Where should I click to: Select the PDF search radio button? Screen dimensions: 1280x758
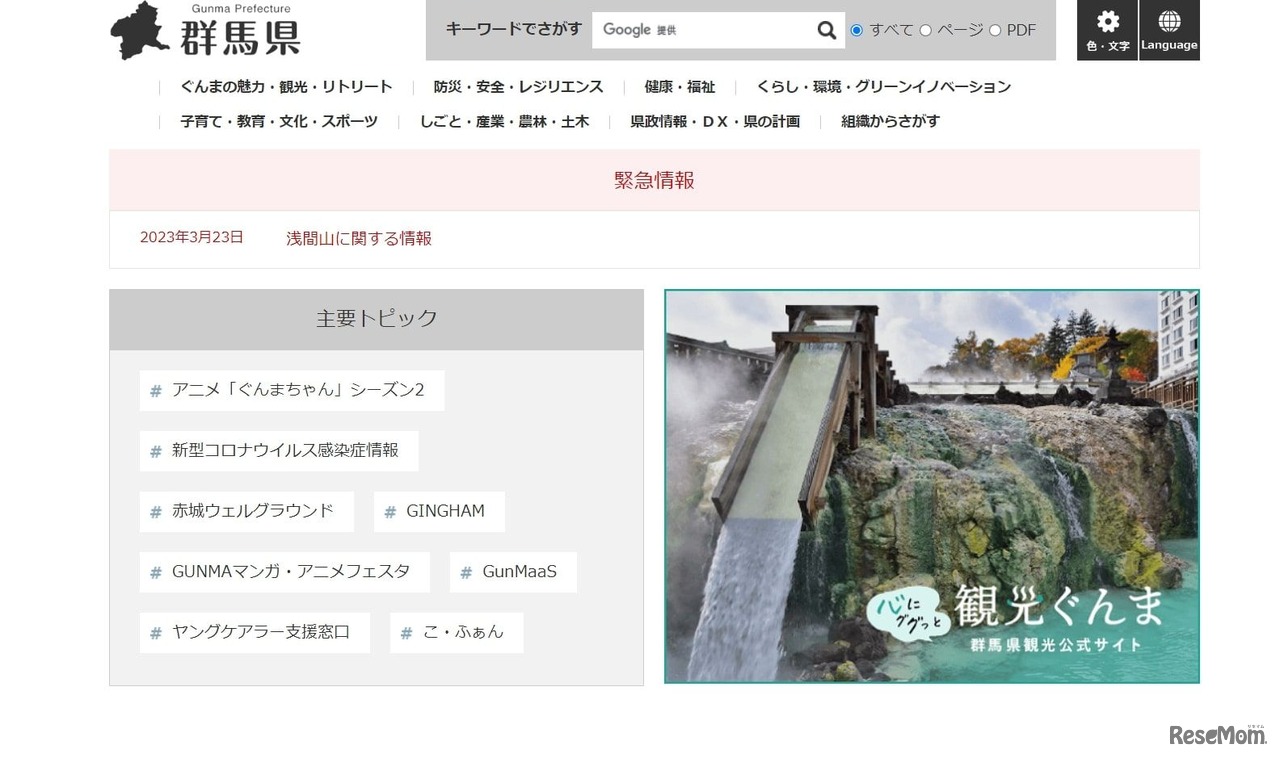point(995,30)
